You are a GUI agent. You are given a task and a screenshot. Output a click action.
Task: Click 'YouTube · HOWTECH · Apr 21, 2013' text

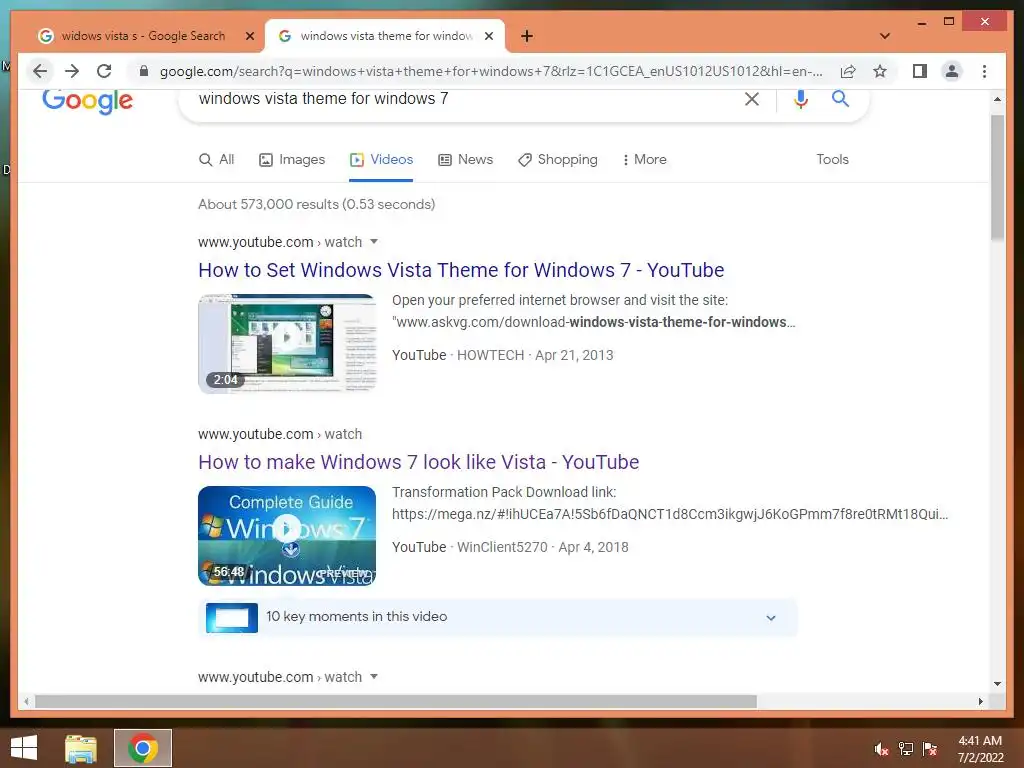click(x=502, y=355)
